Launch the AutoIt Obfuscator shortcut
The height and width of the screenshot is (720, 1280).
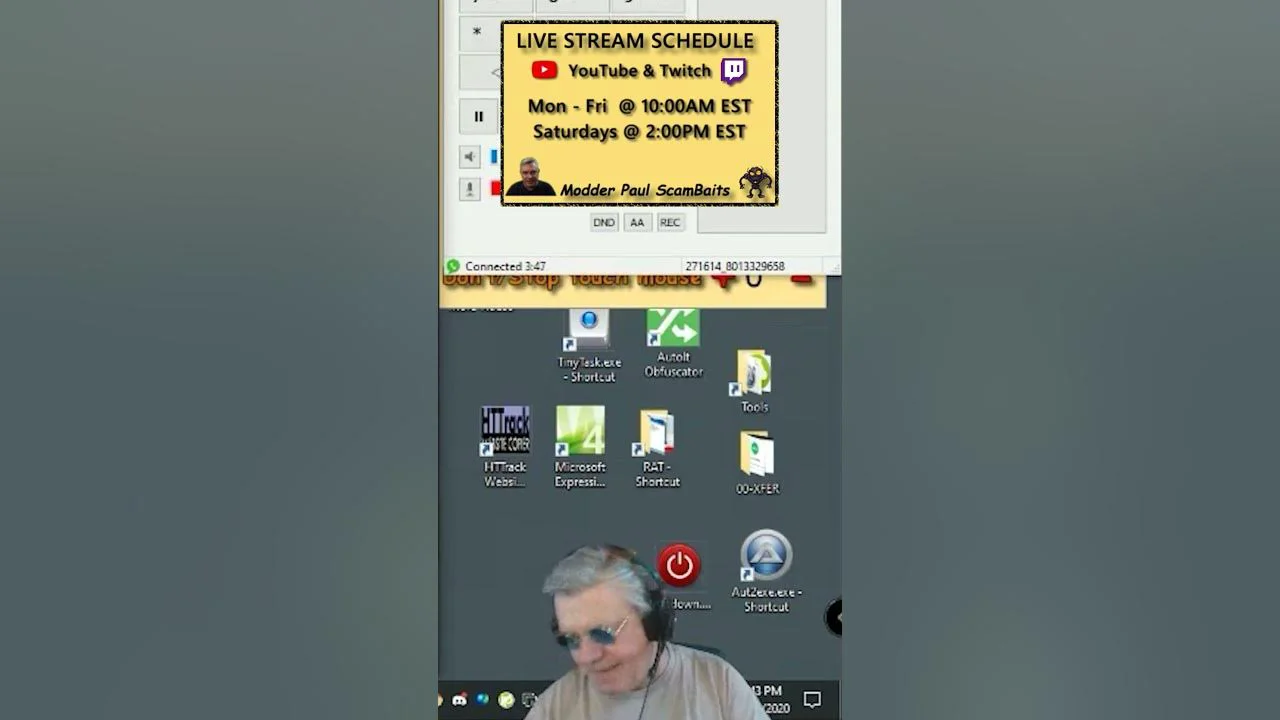(x=673, y=332)
